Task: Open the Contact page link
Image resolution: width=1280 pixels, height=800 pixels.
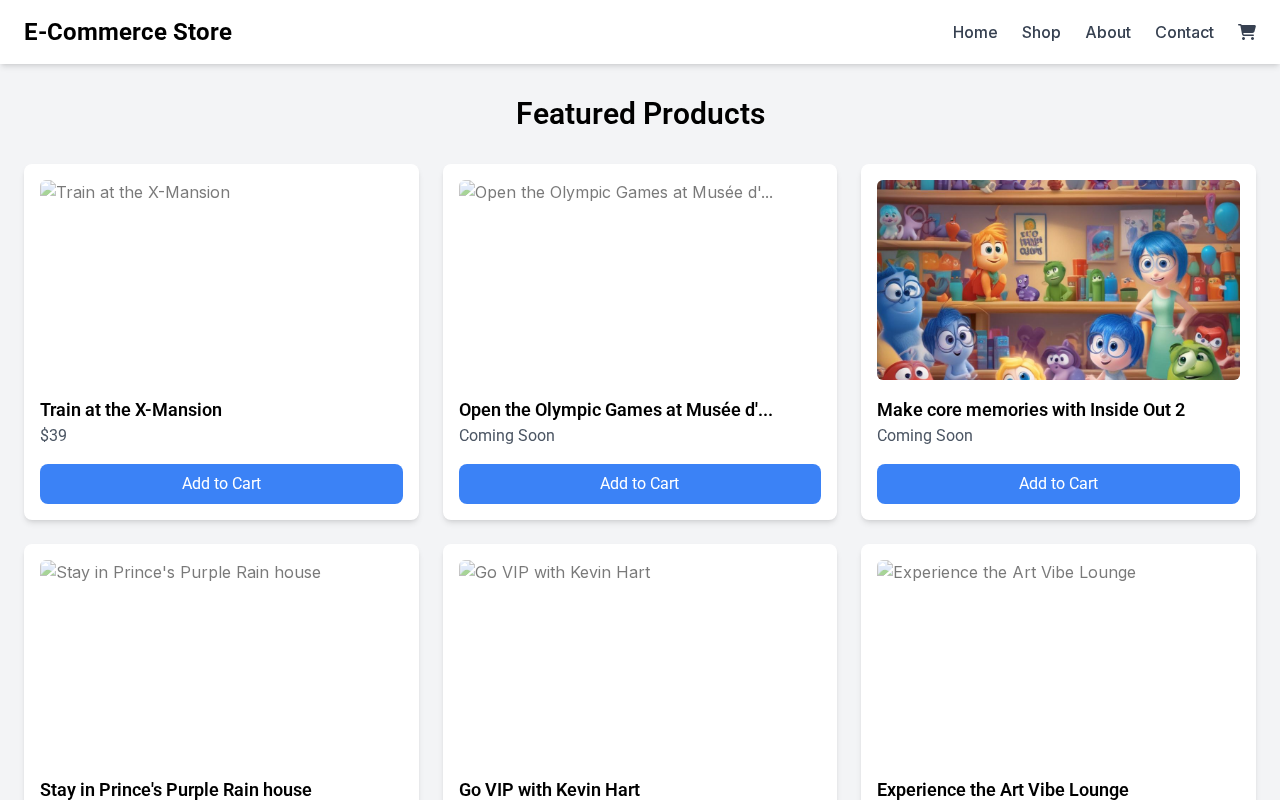Action: click(1184, 32)
